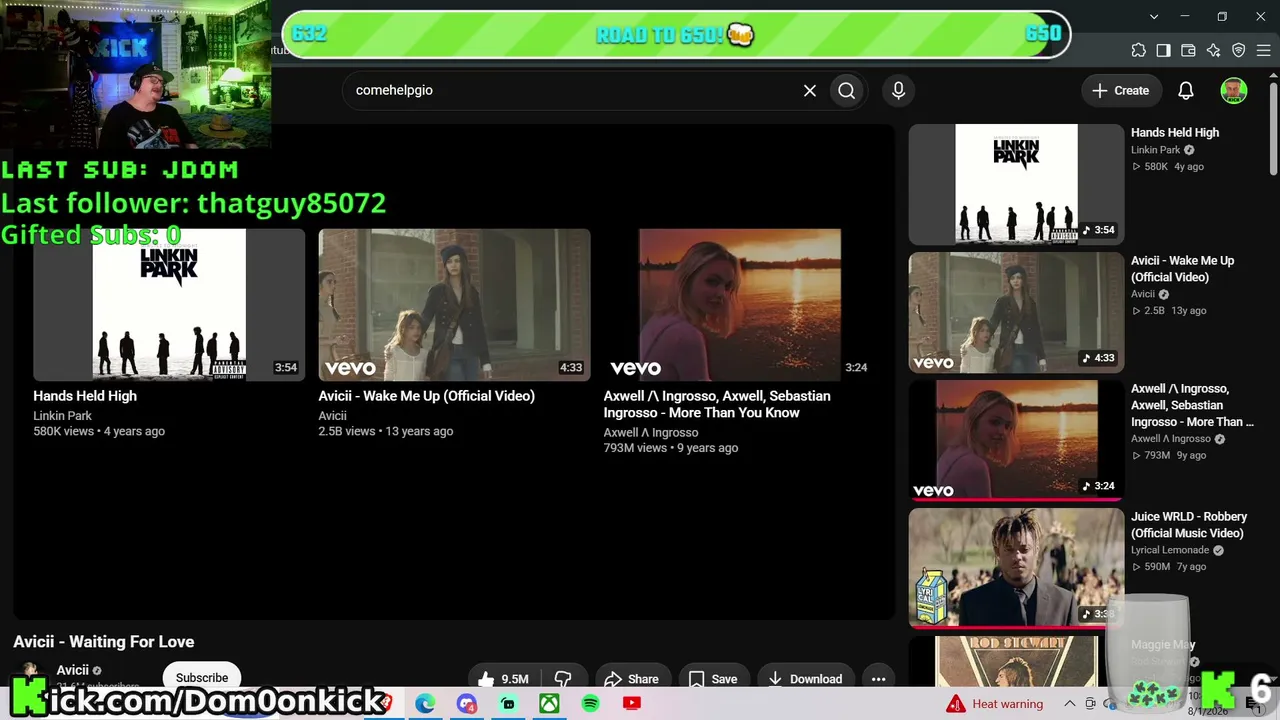Open the browser wallet icon
The width and height of the screenshot is (1280, 720).
click(1188, 51)
